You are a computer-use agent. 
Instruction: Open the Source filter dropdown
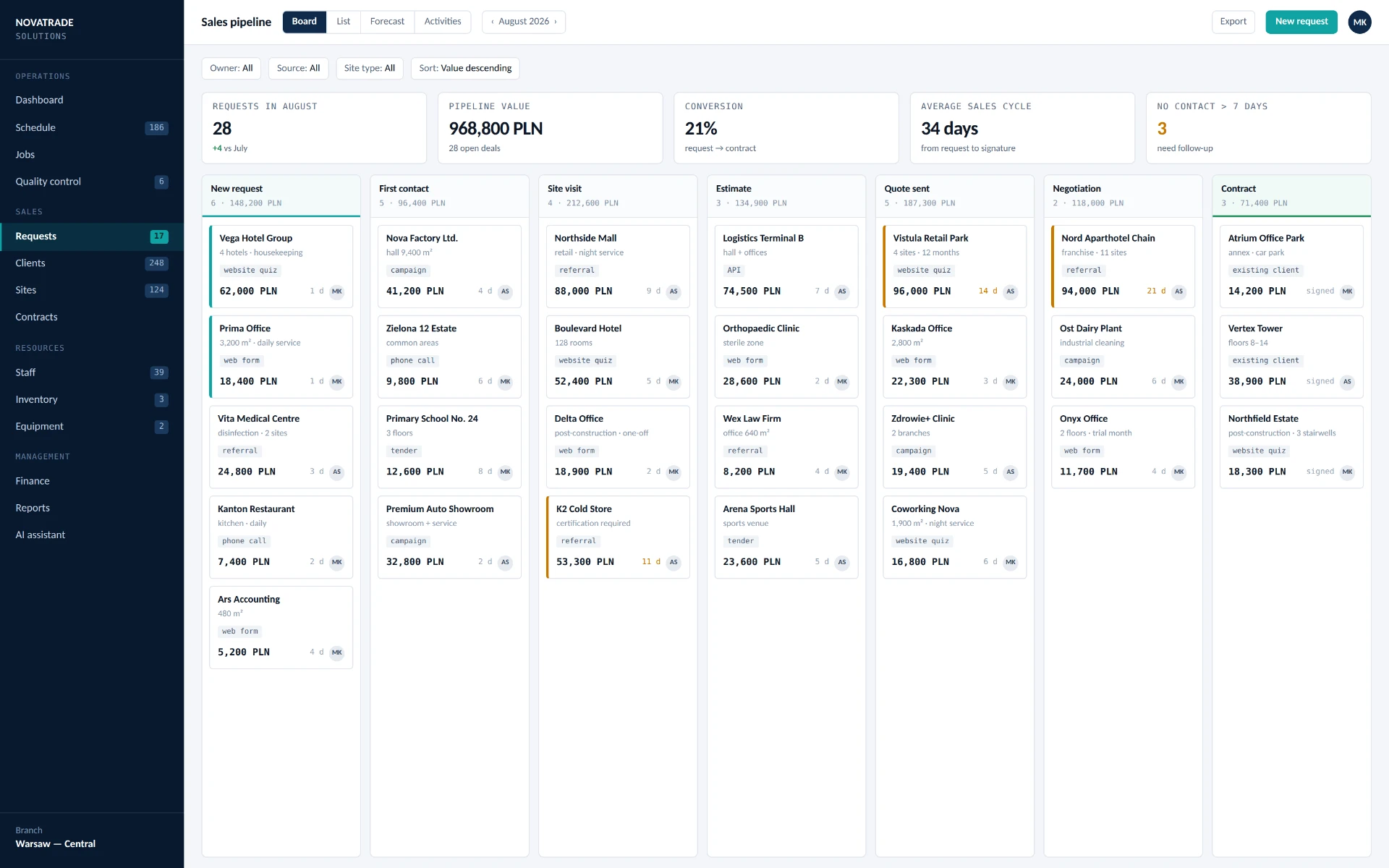(298, 68)
